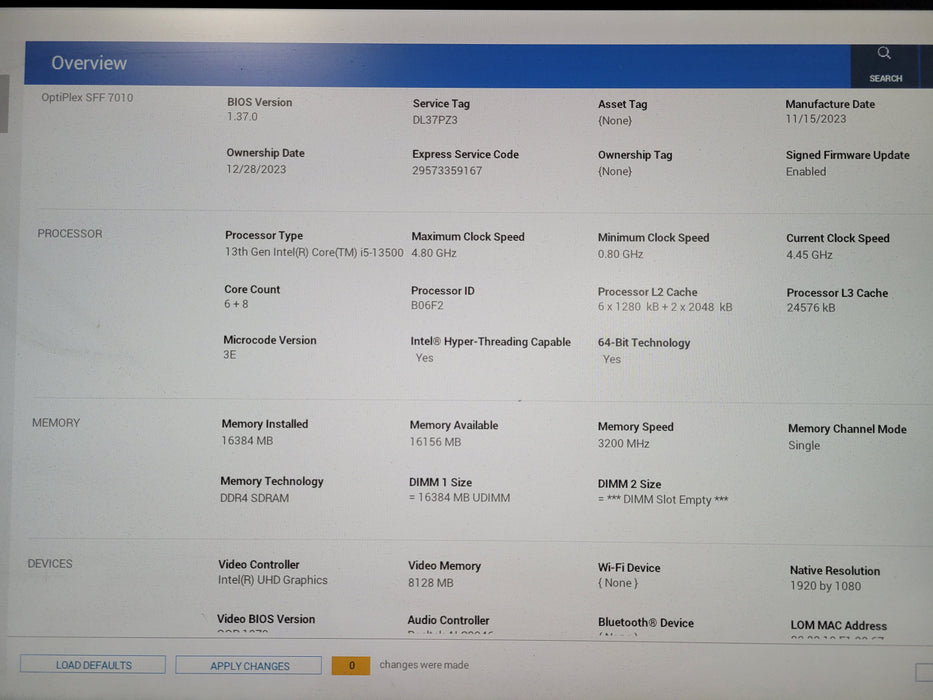Click the DIMM Slot Empty text

tap(663, 499)
